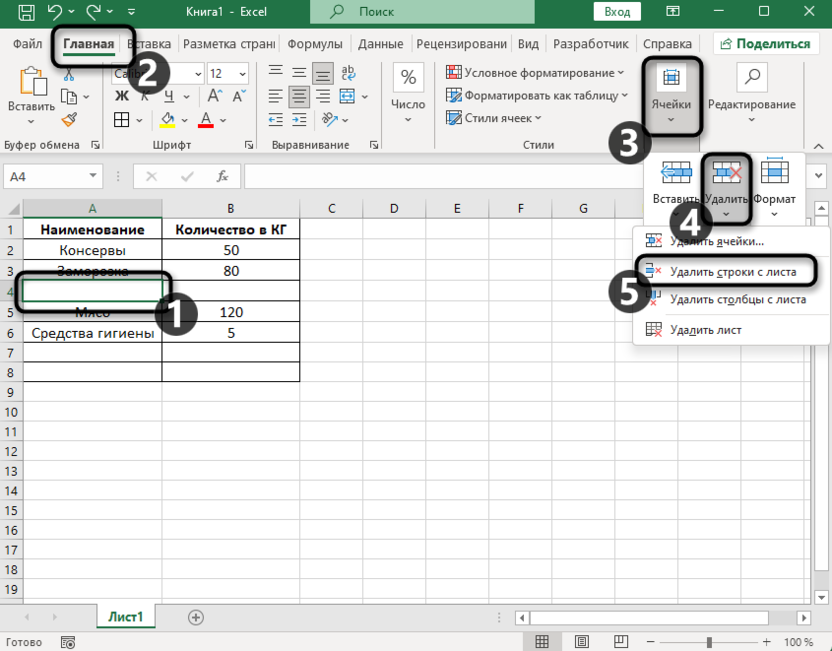Open the Число number format group
This screenshot has height=651, width=832.
408,94
